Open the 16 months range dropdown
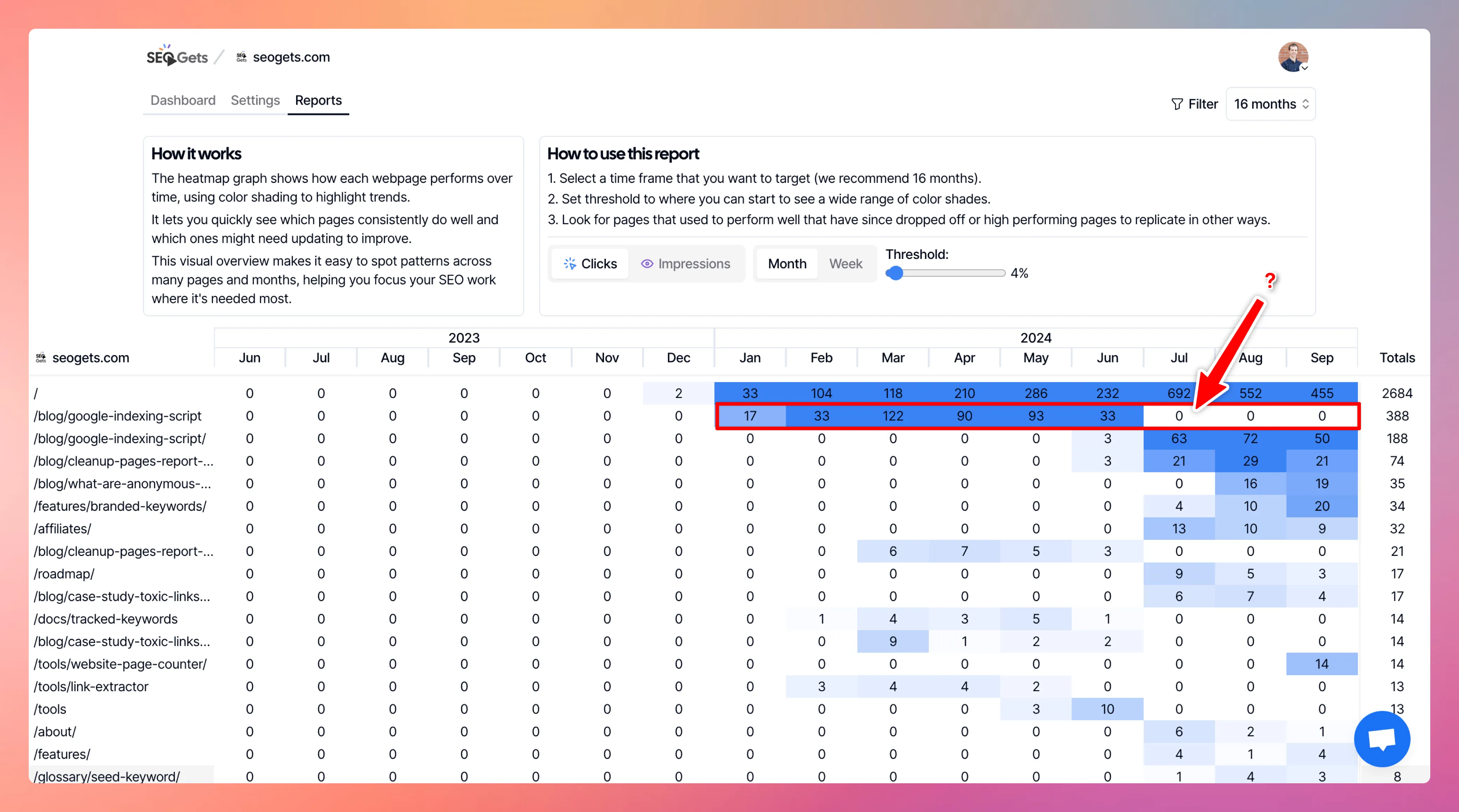 [1270, 104]
